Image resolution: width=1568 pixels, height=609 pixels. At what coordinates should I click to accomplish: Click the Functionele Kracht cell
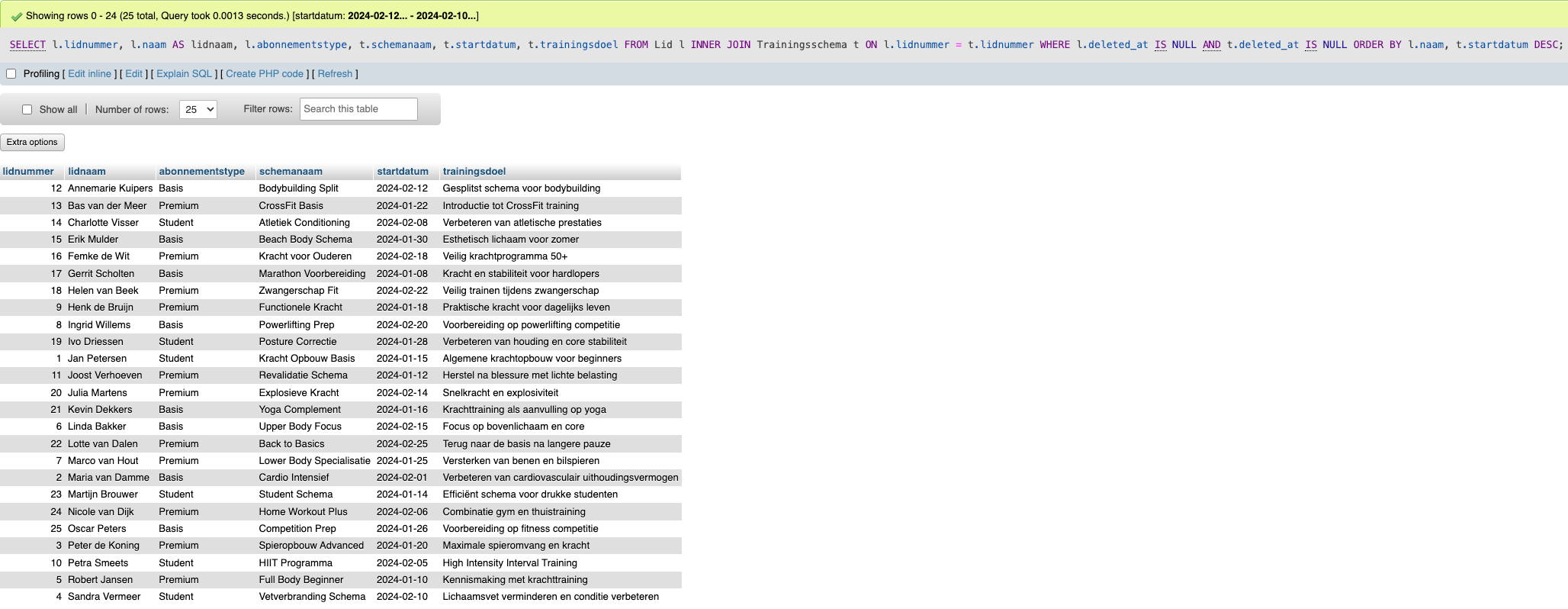point(314,308)
